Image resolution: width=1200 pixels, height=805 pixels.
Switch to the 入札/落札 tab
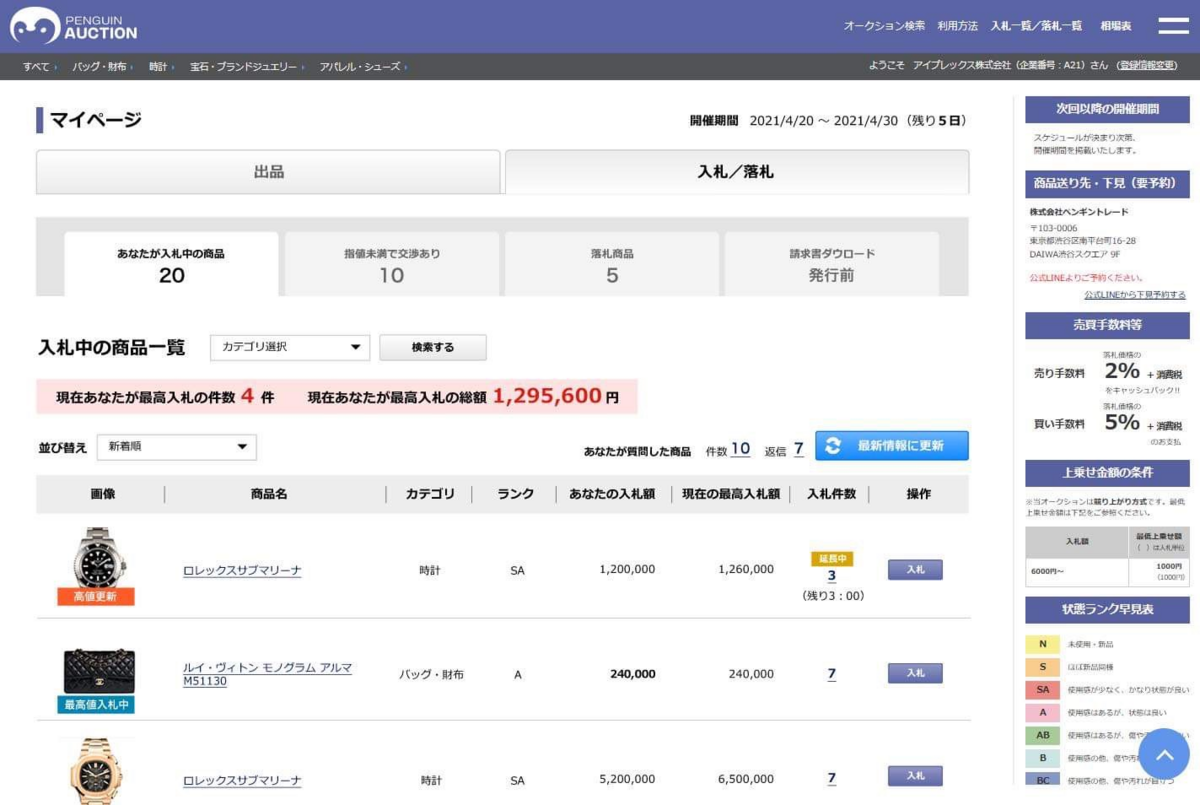(736, 172)
